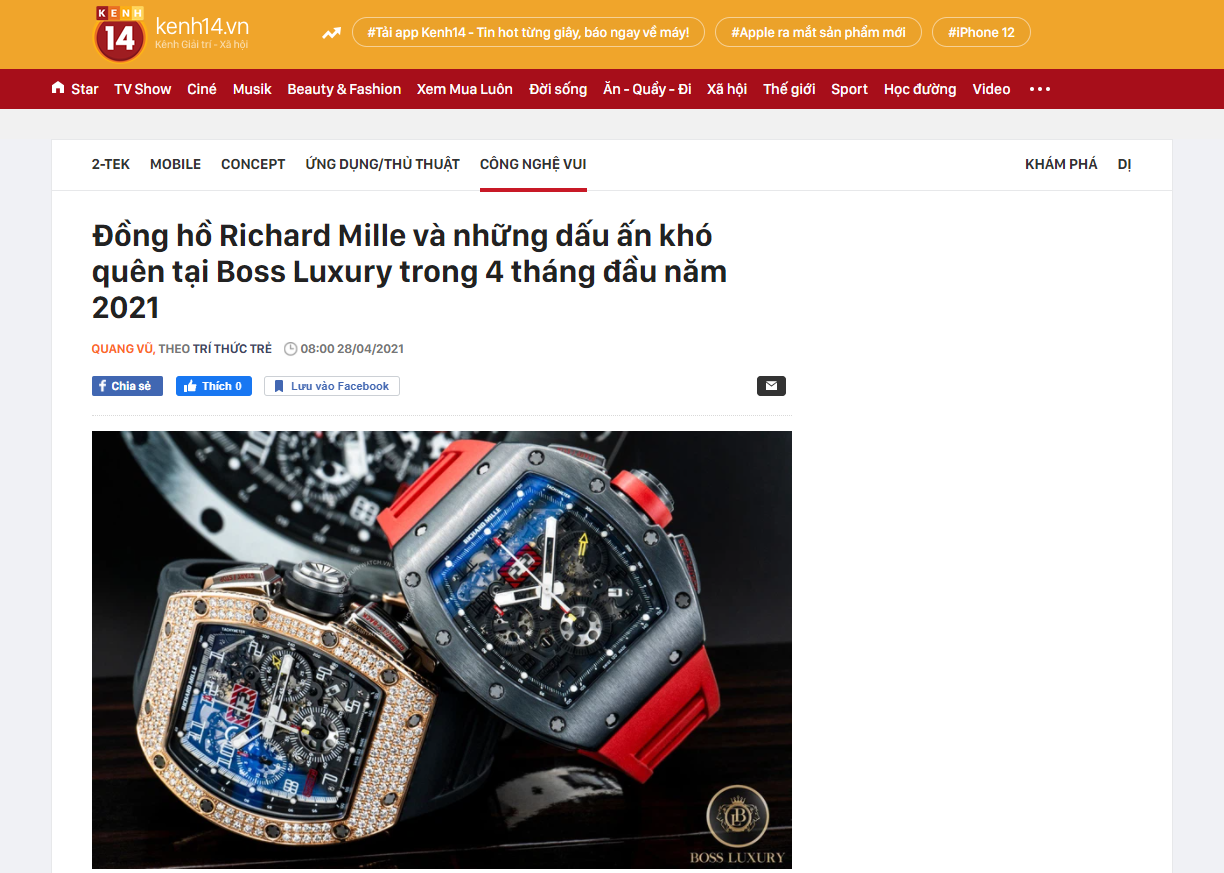Click the Kenh14 logo icon
This screenshot has width=1224, height=873.
[x=120, y=33]
